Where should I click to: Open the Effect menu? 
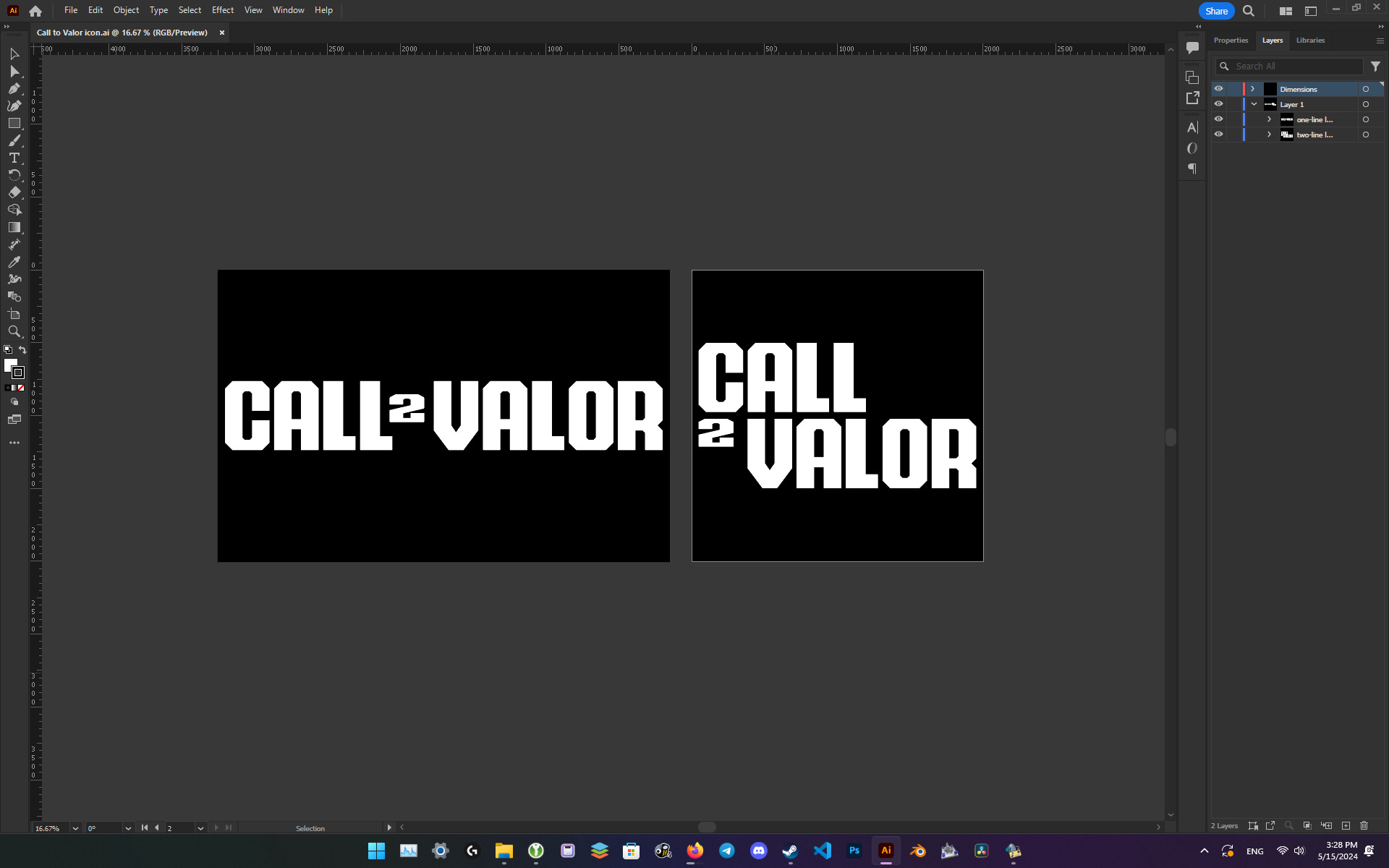click(x=222, y=10)
